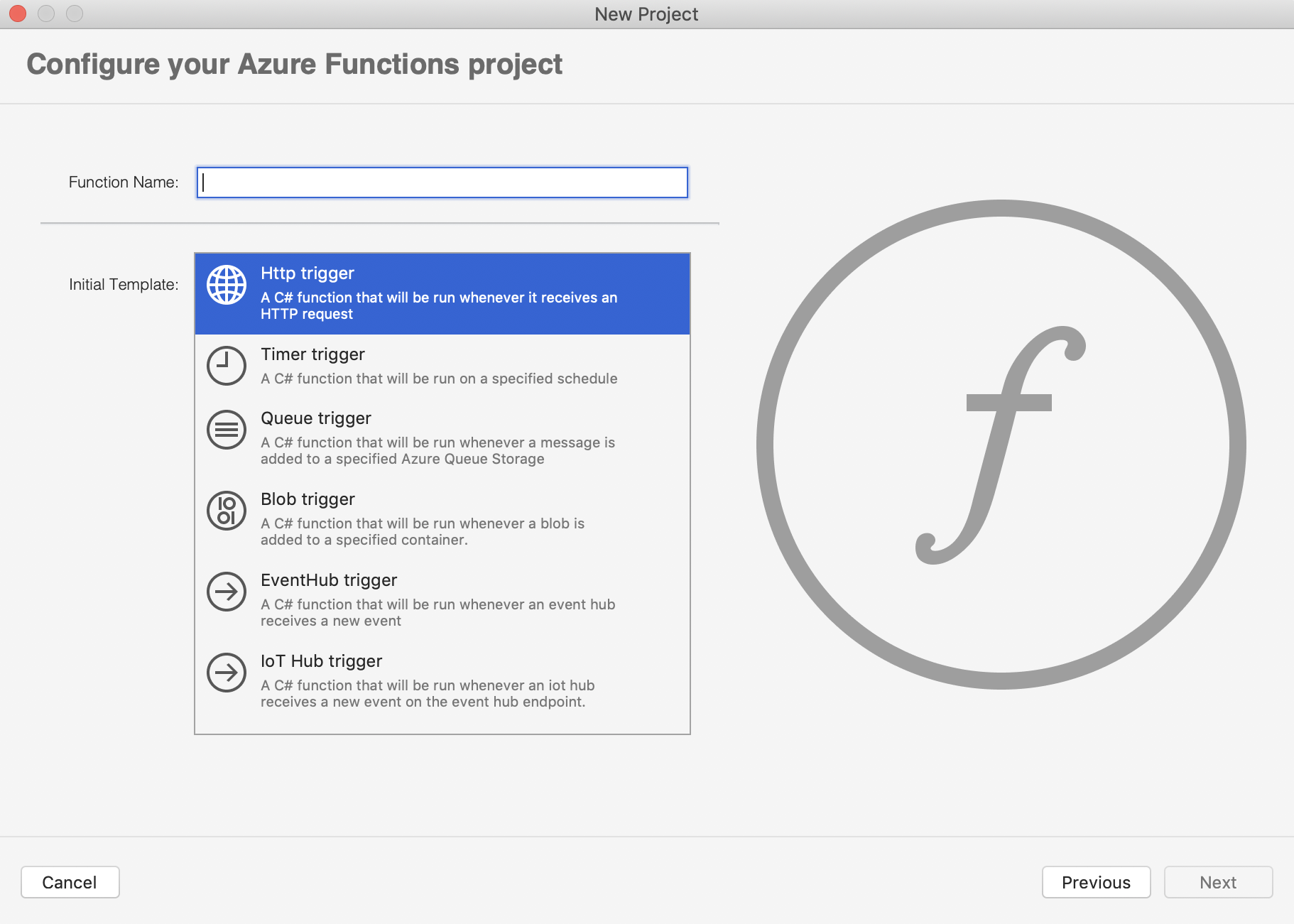Click the 'receives a new event' description

click(330, 621)
